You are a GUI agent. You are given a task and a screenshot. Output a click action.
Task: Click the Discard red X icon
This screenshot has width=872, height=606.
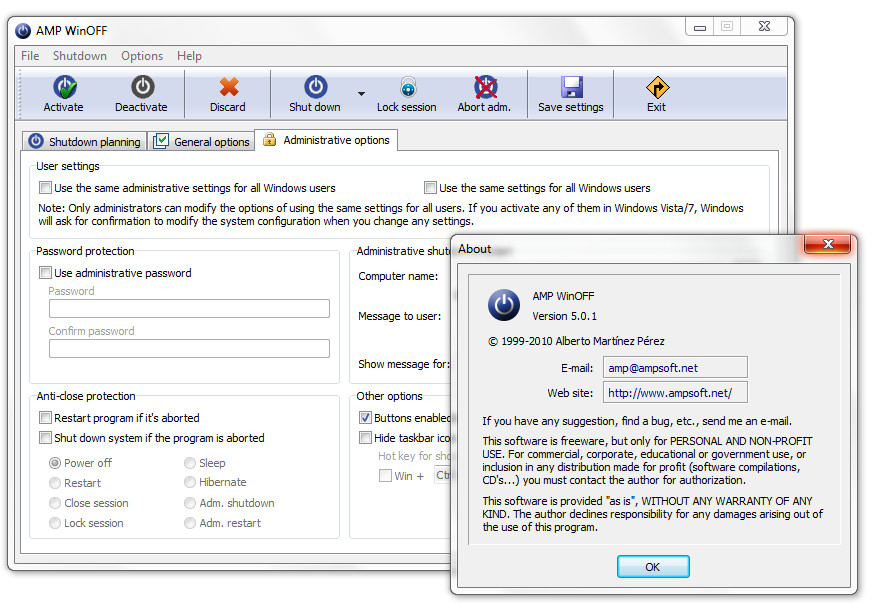click(x=229, y=87)
